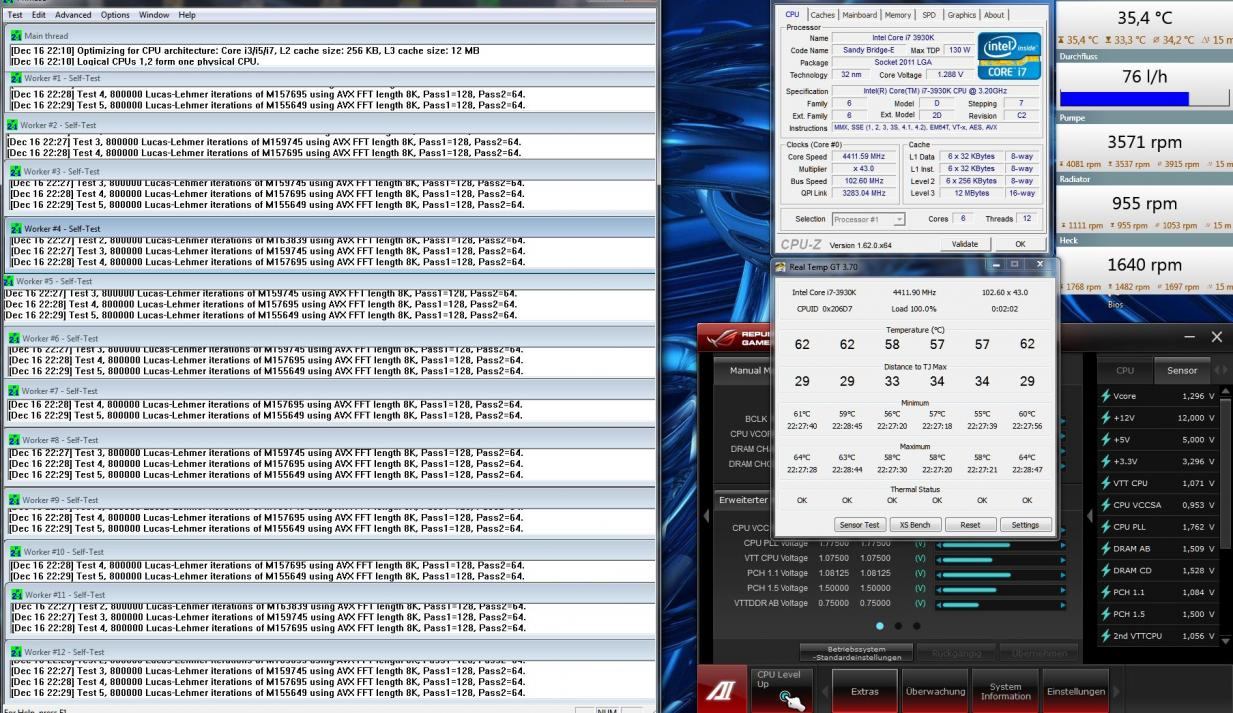Click the Worker #3 Self-Test window icon
The width and height of the screenshot is (1233, 713).
coord(16,172)
